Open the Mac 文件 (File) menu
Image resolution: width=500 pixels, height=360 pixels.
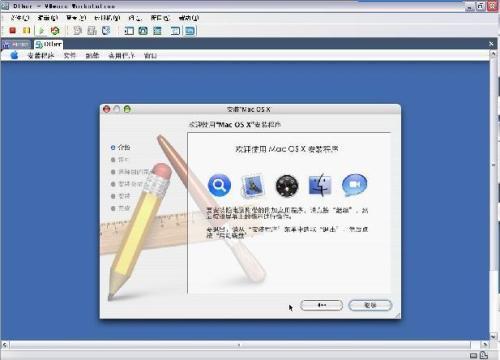coord(70,55)
